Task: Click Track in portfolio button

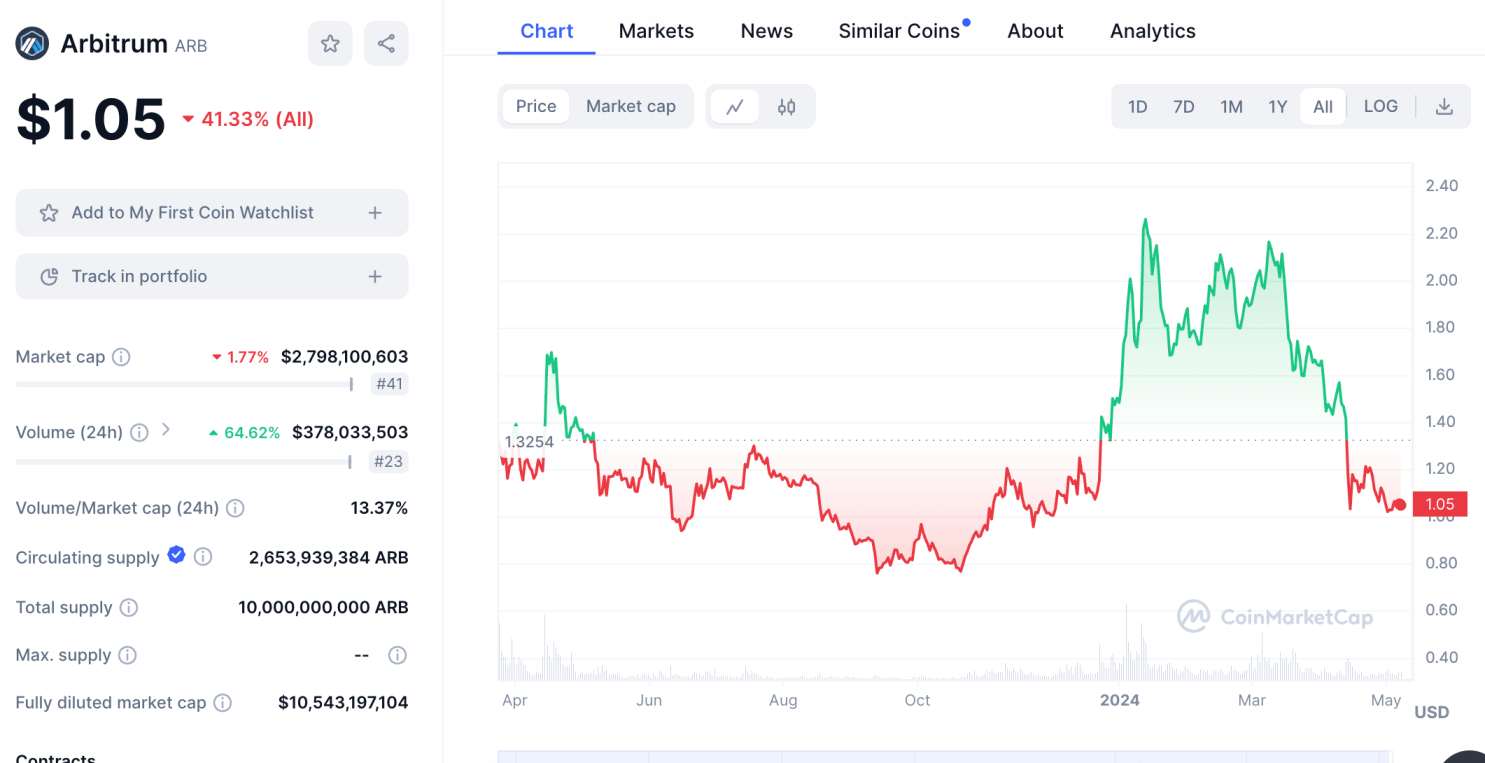Action: coord(212,276)
